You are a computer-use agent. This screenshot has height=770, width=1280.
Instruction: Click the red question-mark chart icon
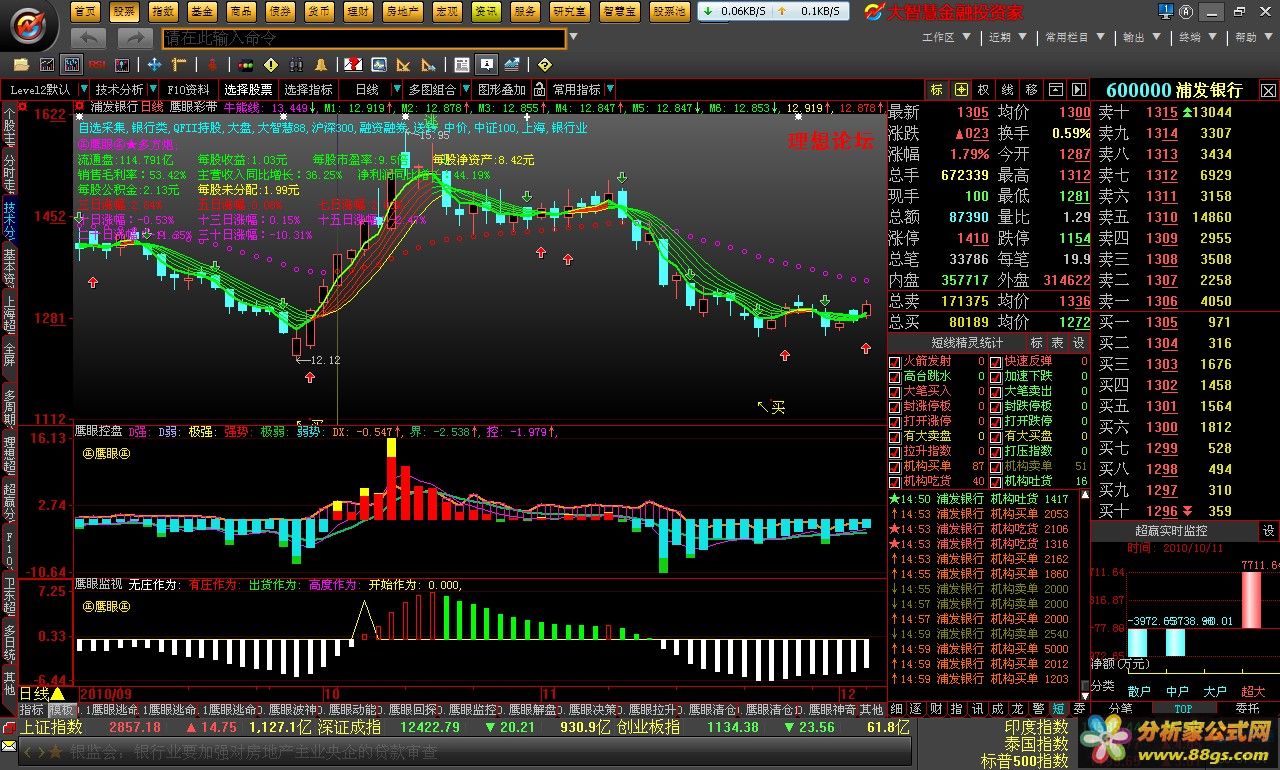[354, 65]
